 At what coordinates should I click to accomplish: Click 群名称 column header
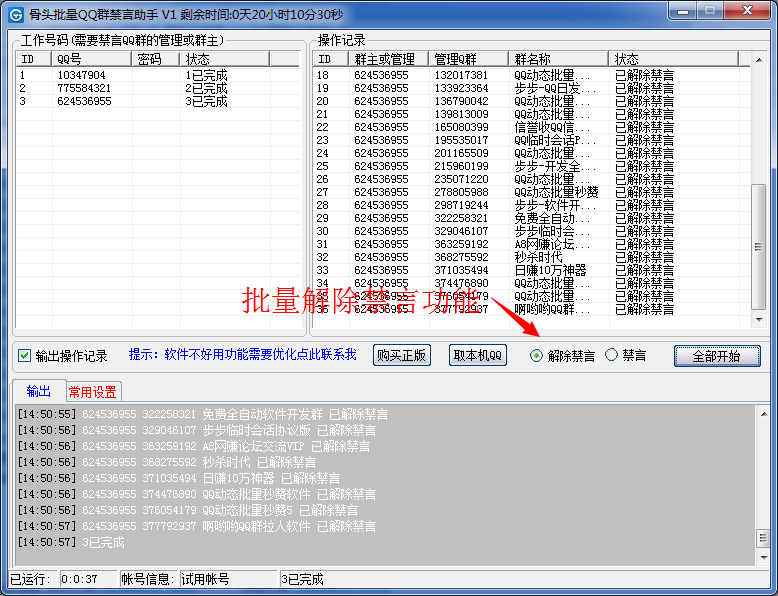tap(559, 59)
